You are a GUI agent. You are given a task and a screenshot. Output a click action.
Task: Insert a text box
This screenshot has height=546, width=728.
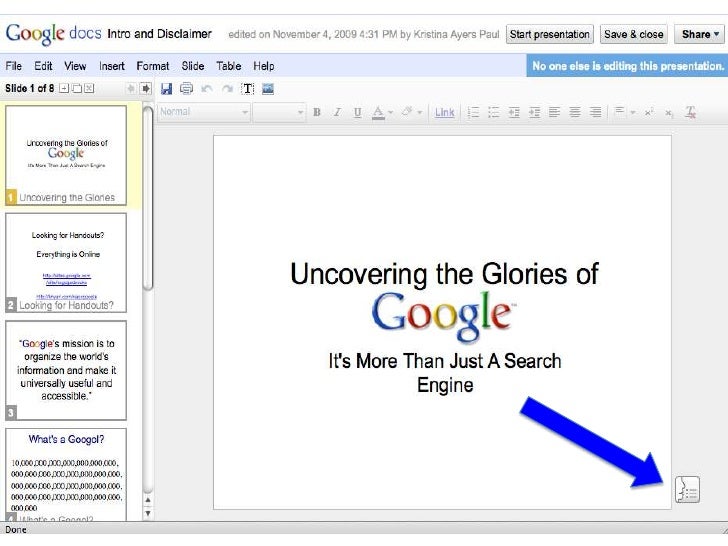pos(248,88)
